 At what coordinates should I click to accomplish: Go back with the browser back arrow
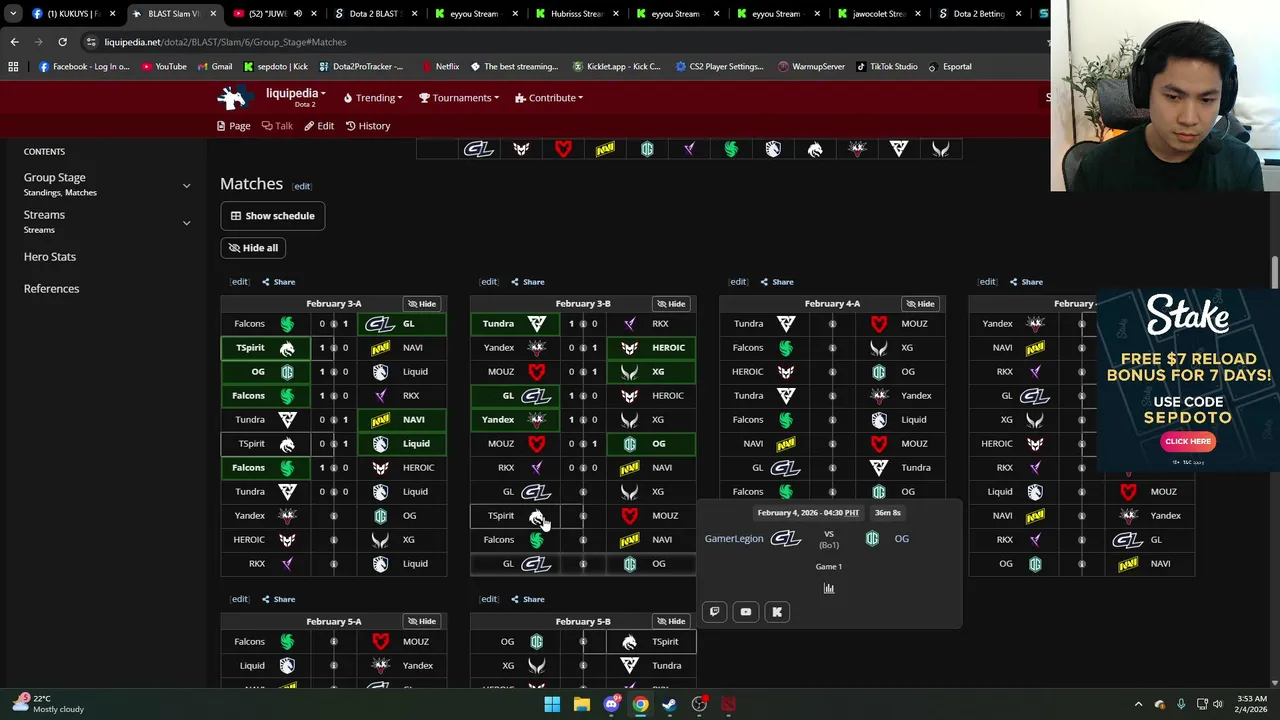pyautogui.click(x=14, y=42)
